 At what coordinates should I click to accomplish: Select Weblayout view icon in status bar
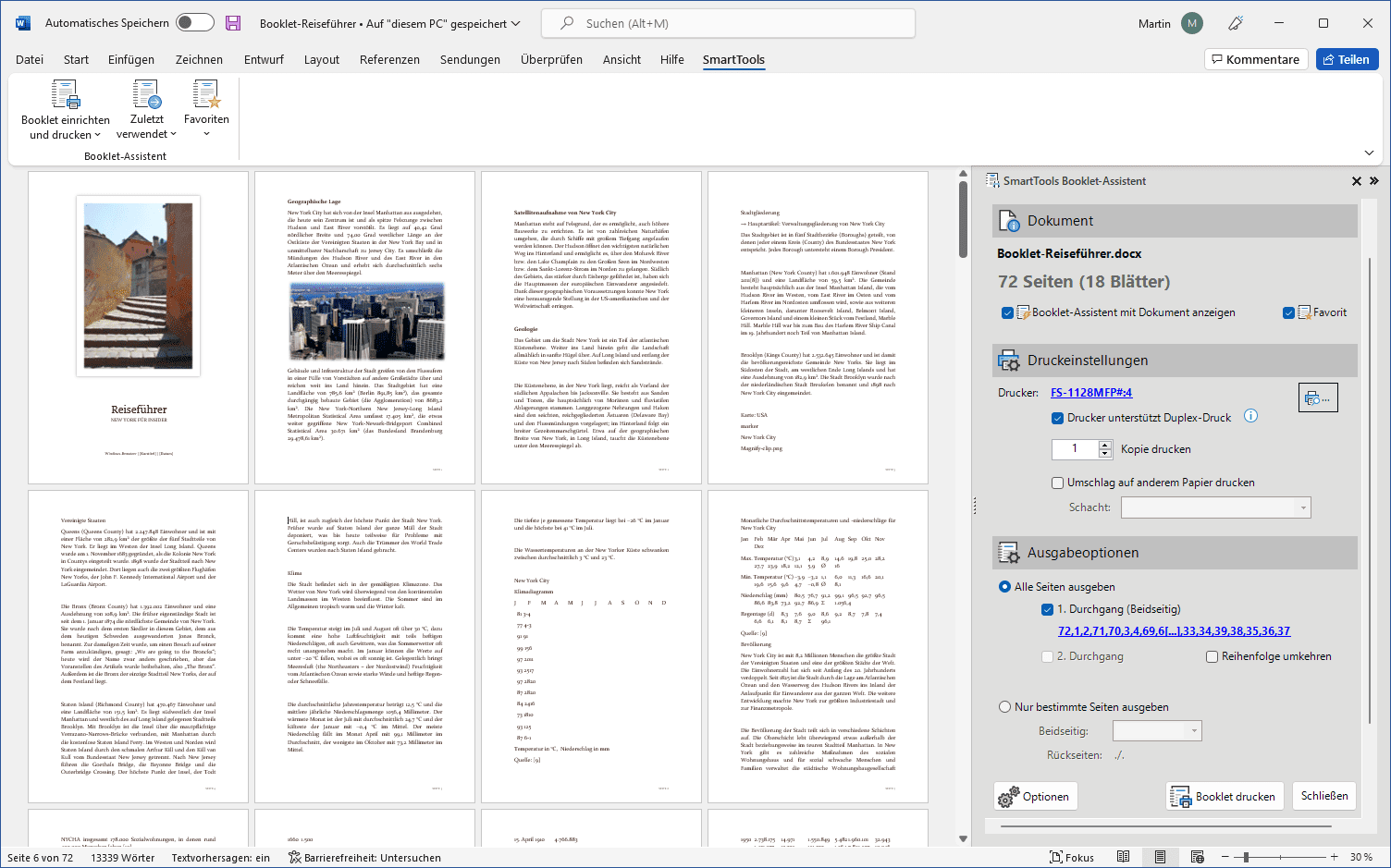(x=1197, y=857)
